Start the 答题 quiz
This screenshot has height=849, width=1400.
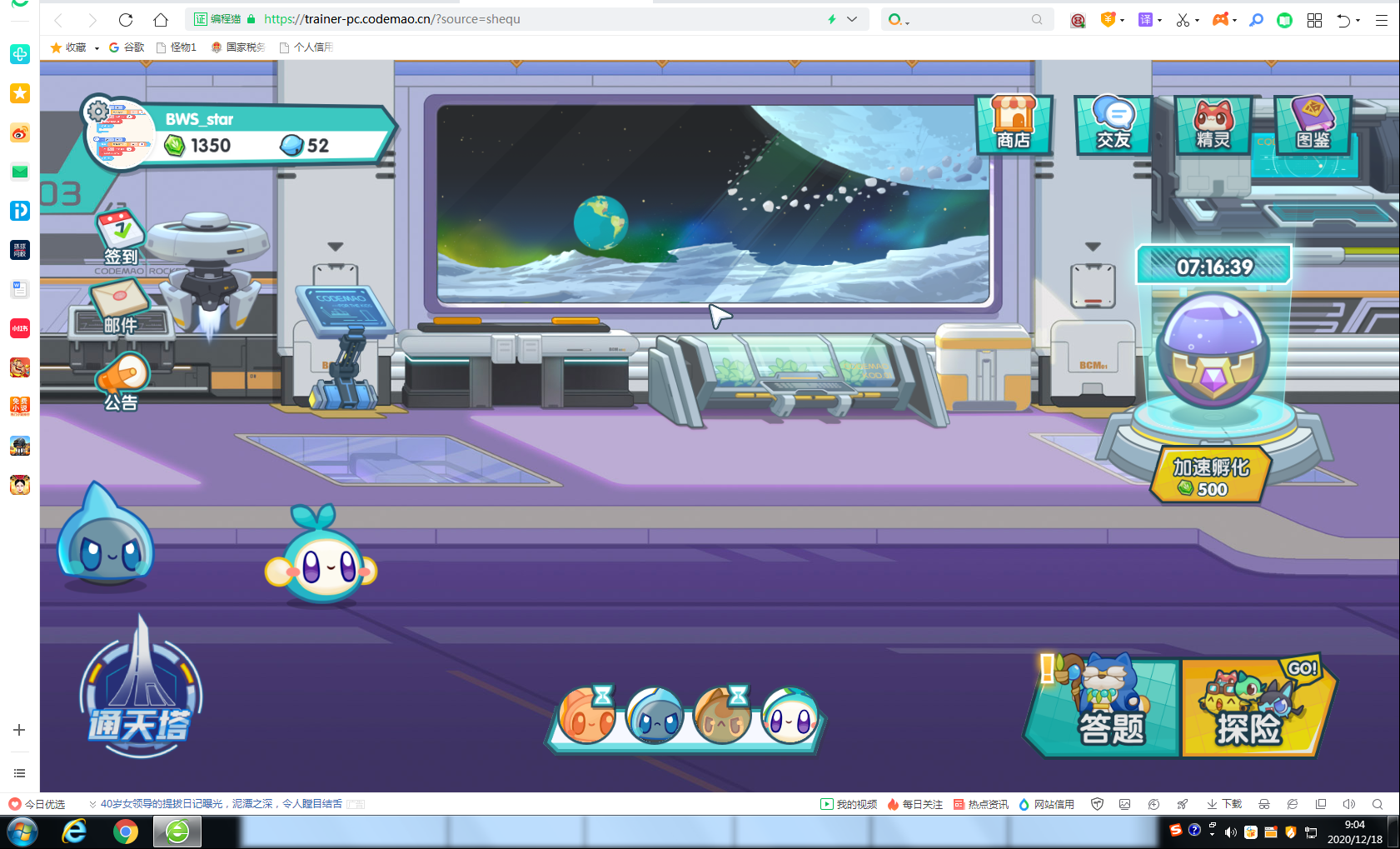pos(1104,706)
